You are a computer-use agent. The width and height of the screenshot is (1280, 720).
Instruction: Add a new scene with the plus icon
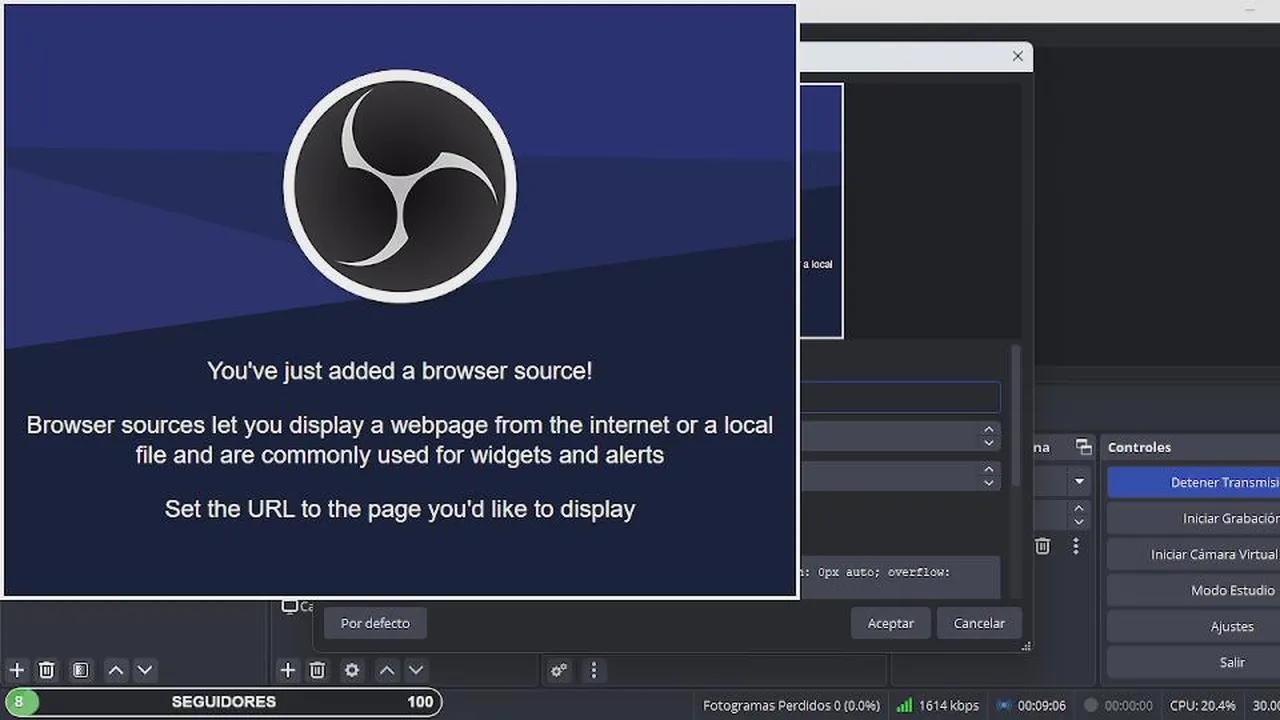16,670
